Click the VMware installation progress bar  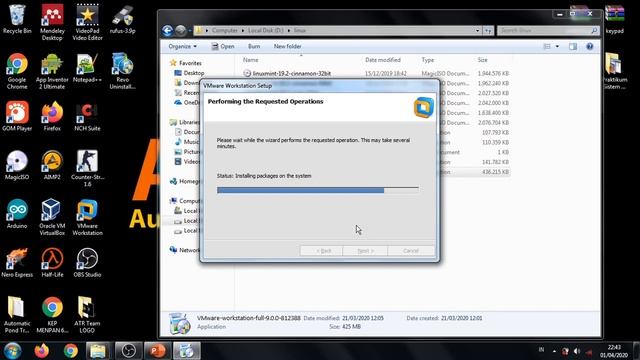pyautogui.click(x=318, y=190)
